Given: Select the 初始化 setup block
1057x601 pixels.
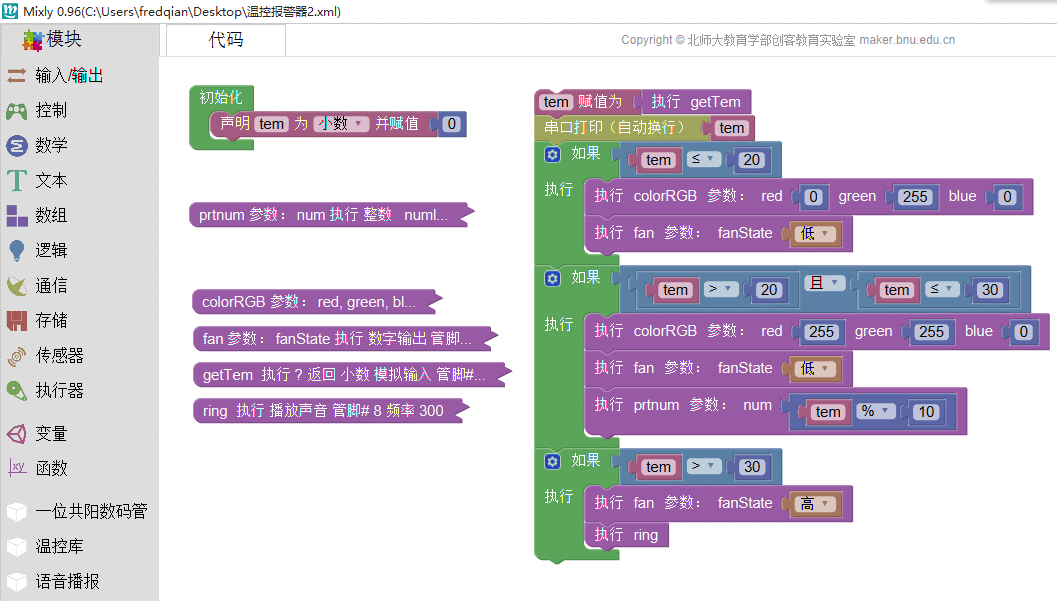Looking at the screenshot, I should coord(220,97).
